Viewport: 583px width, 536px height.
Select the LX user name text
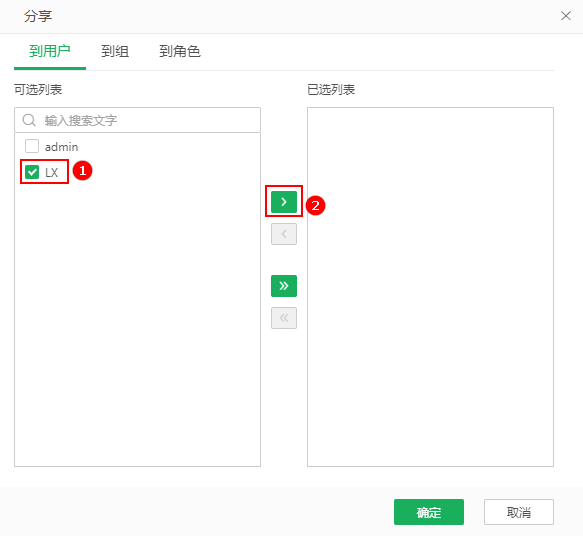tap(52, 172)
